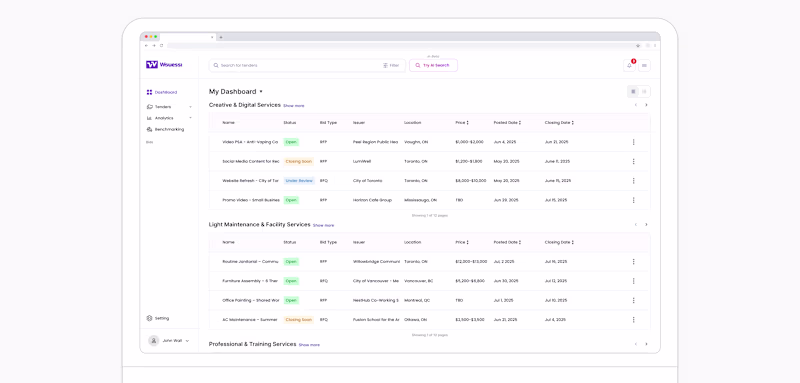Go to previous page of Creative & Digital Services
Screen dimensions: 800x383
636,105
